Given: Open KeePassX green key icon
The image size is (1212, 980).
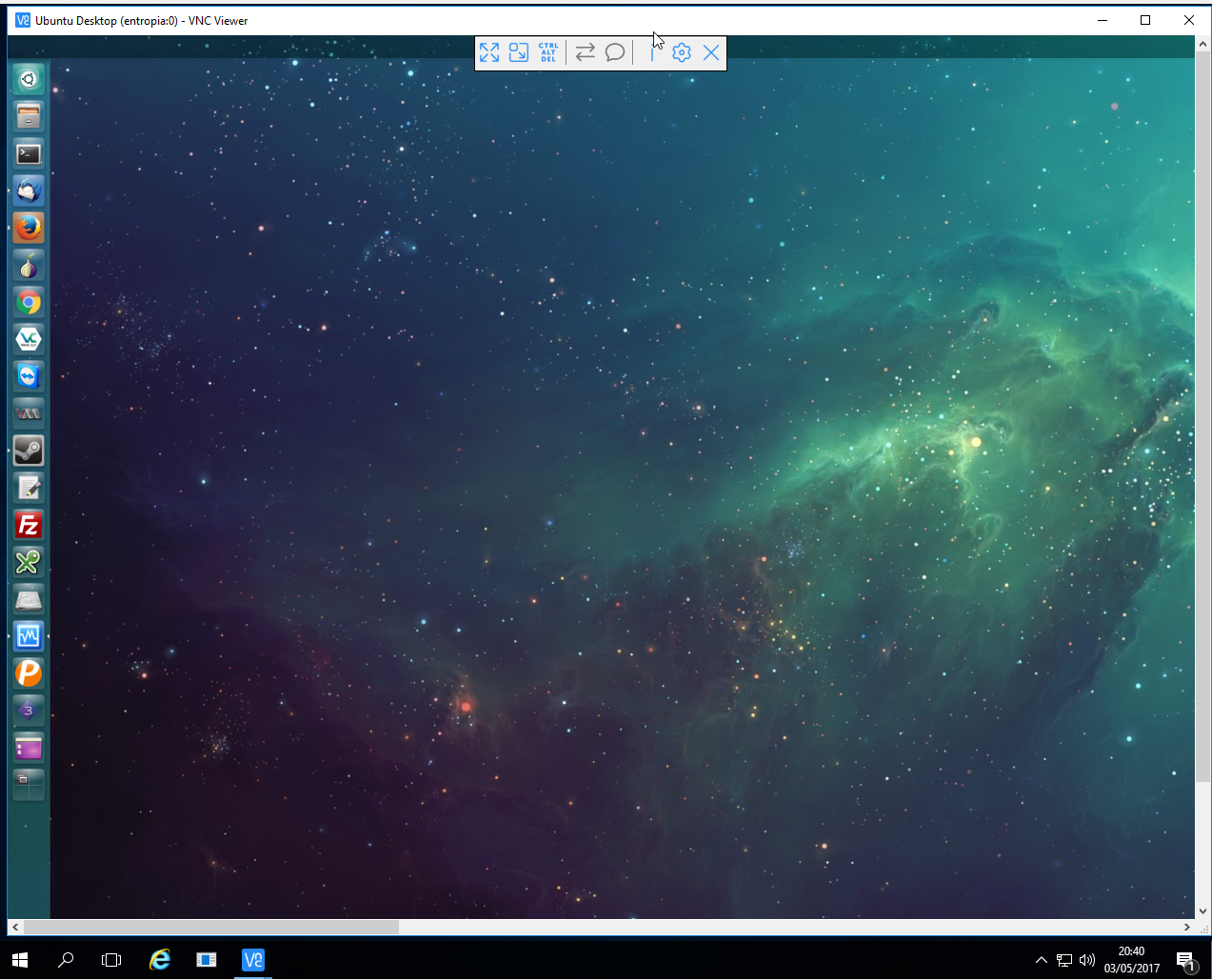Looking at the screenshot, I should (x=29, y=562).
